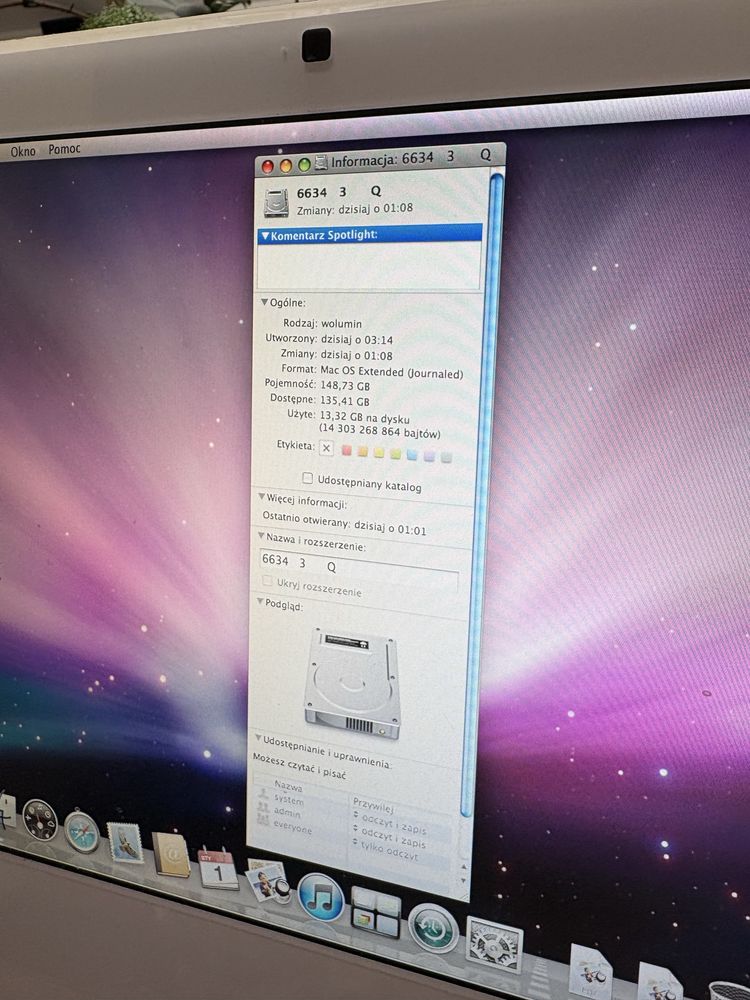Zoom the Informacja window with green button
The height and width of the screenshot is (1000, 750).
(304, 165)
